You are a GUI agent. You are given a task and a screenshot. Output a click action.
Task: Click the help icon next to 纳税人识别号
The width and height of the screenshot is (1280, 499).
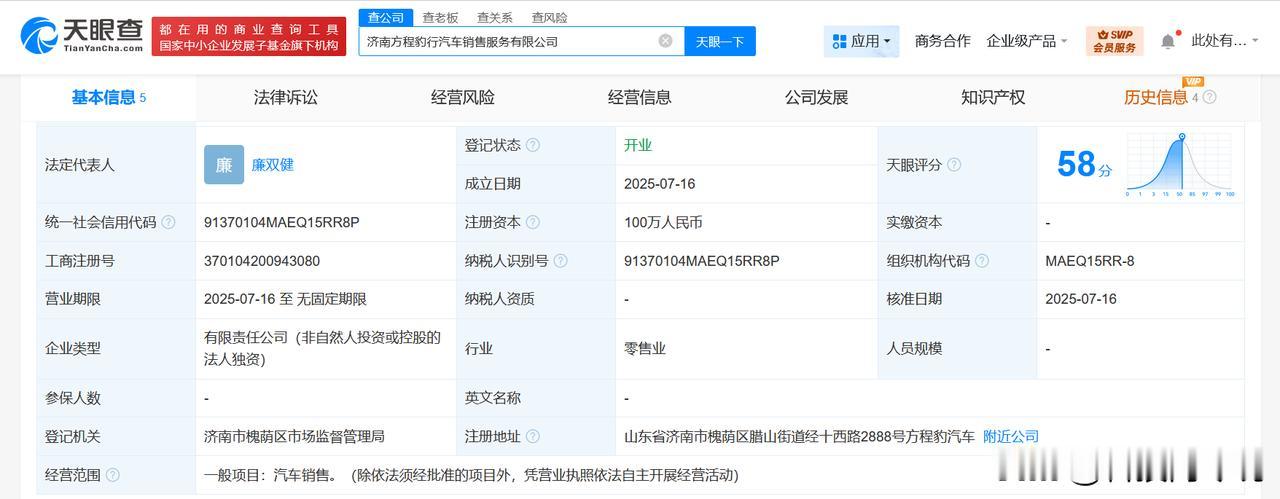561,261
